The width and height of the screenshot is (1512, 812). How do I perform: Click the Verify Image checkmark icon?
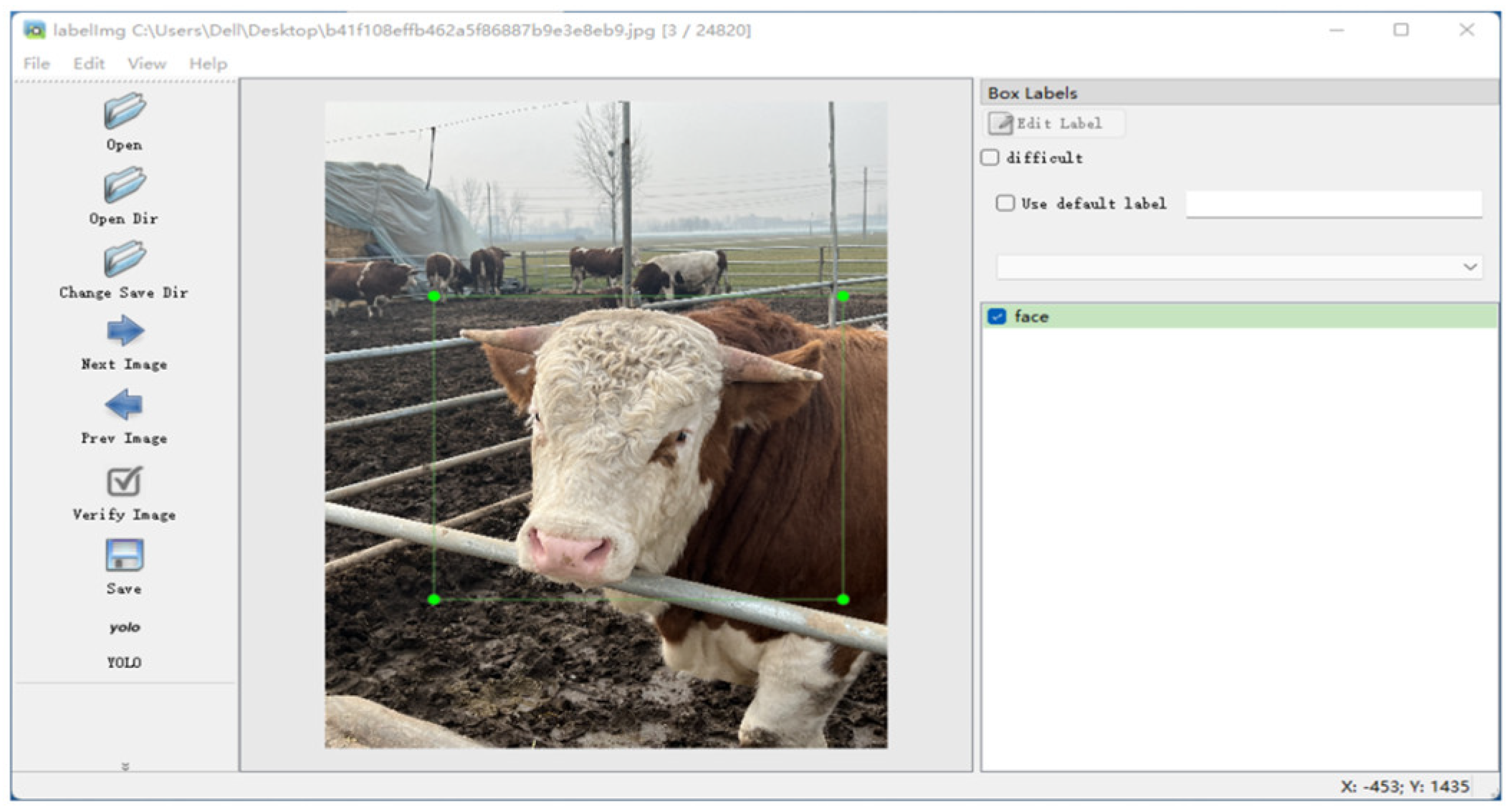click(x=124, y=482)
